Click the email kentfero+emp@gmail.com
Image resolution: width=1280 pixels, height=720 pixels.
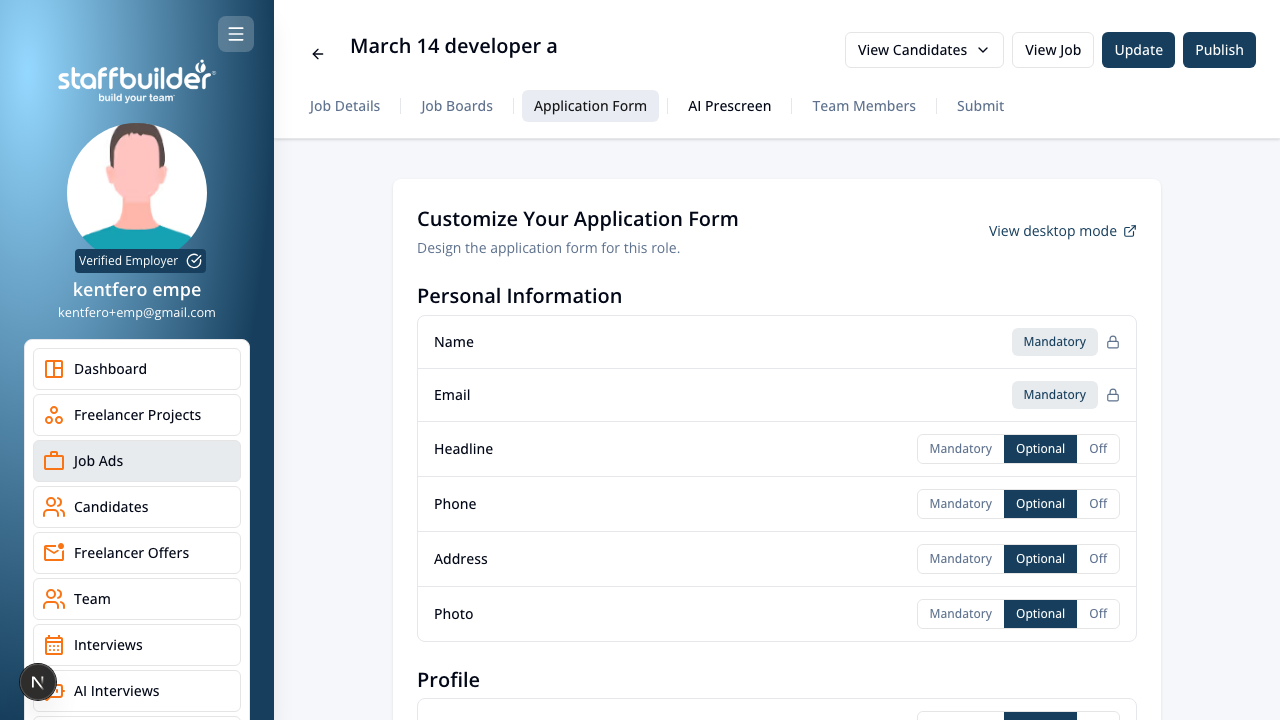[x=137, y=313]
